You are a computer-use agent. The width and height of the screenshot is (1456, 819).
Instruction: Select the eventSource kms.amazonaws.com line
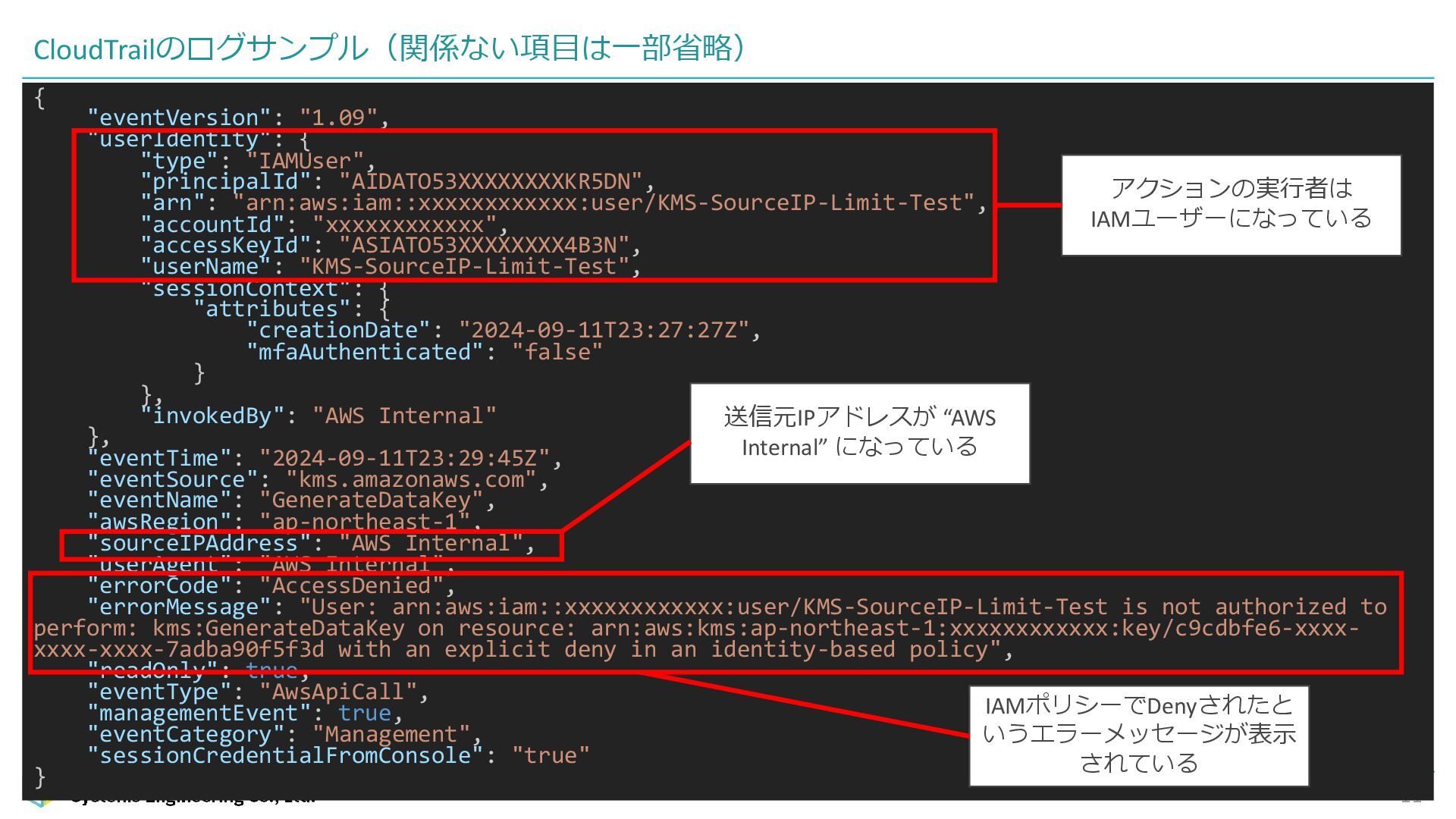coord(318,479)
